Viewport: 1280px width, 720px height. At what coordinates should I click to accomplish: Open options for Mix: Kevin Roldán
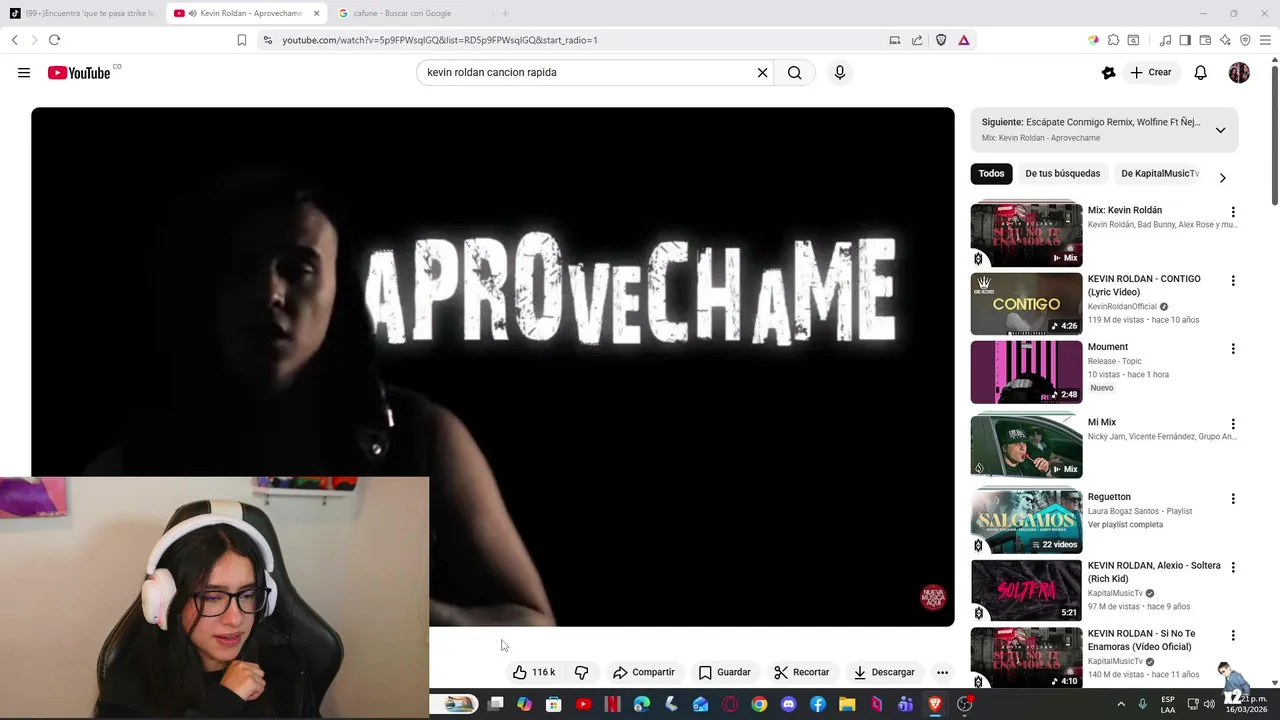click(1233, 212)
